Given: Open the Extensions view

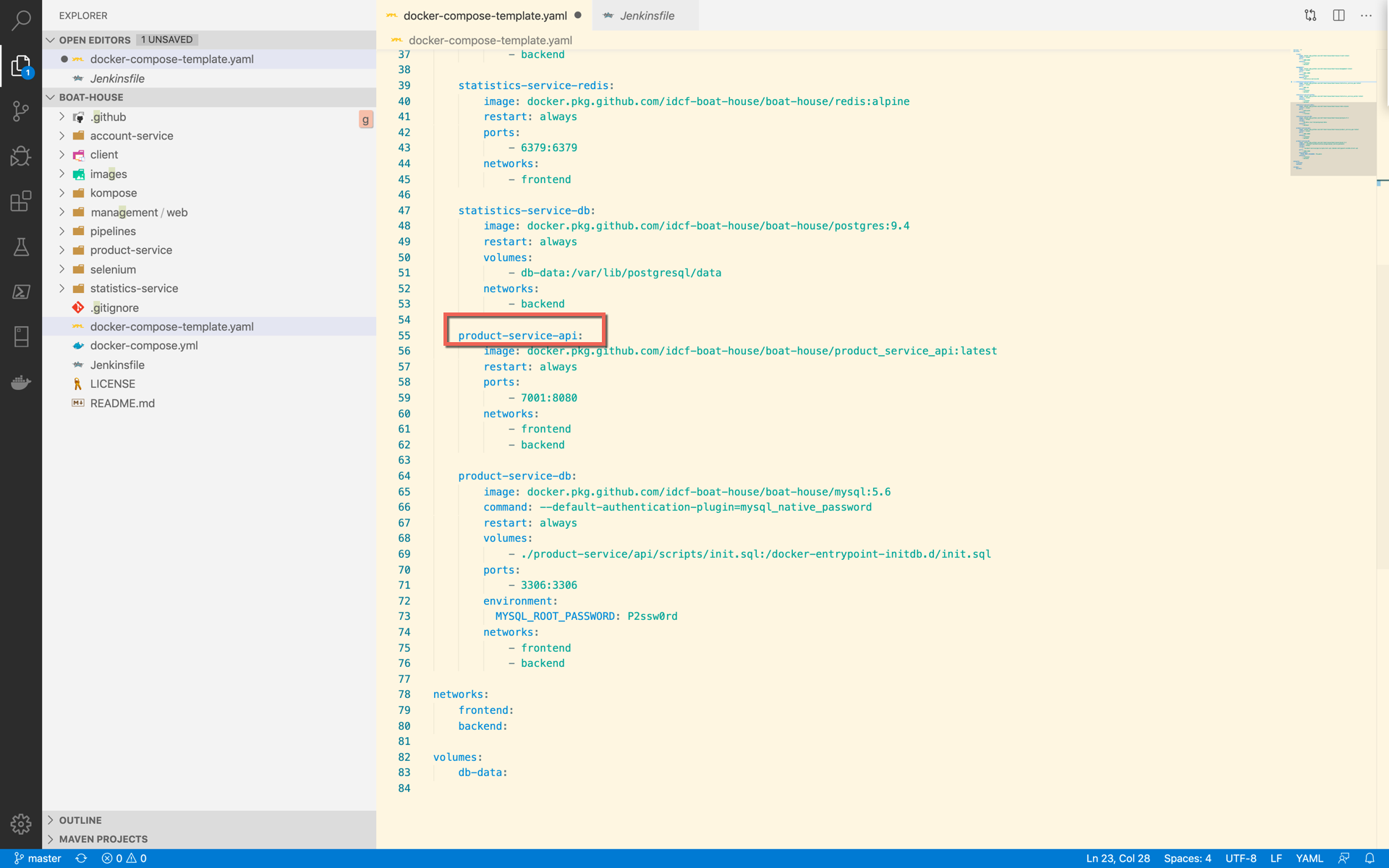Looking at the screenshot, I should tap(21, 201).
